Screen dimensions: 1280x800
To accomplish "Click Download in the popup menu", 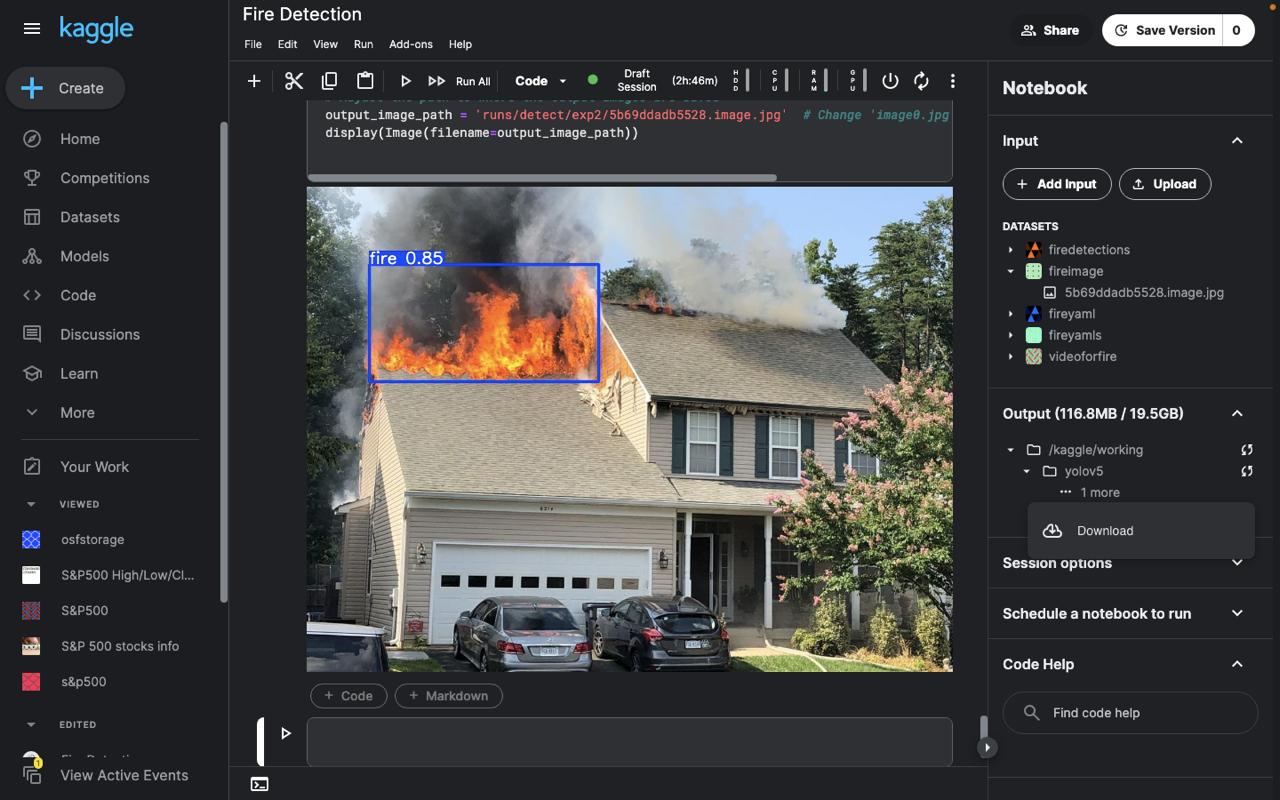I will (1141, 531).
